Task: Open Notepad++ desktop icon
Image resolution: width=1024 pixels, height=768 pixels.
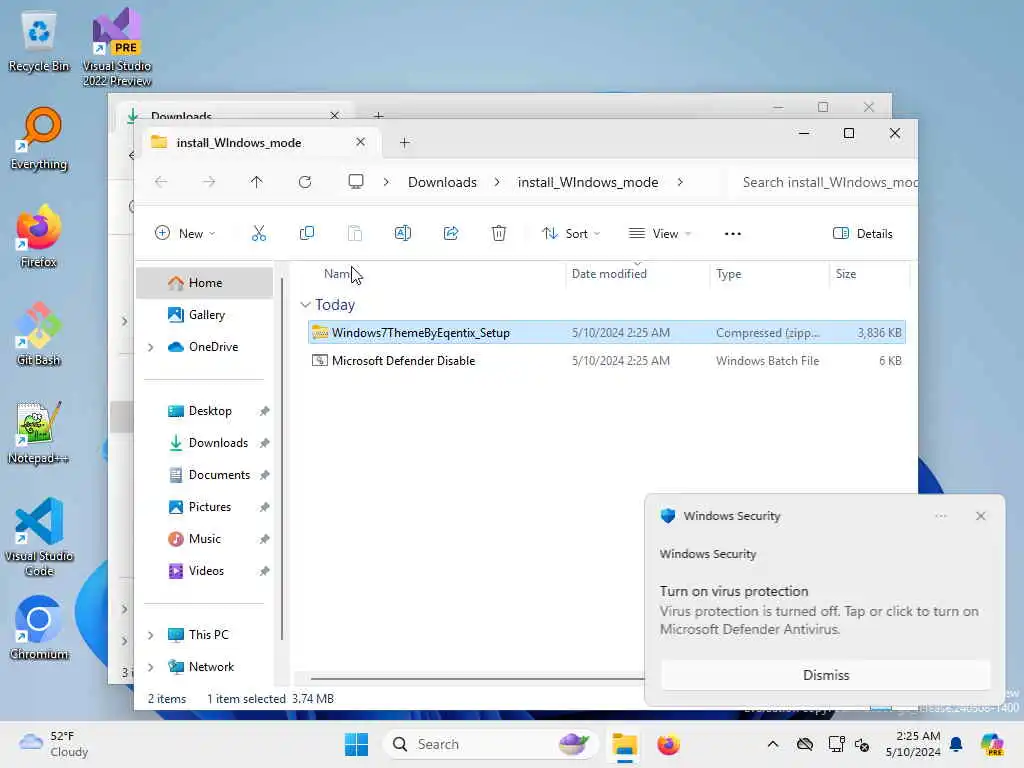Action: [39, 432]
